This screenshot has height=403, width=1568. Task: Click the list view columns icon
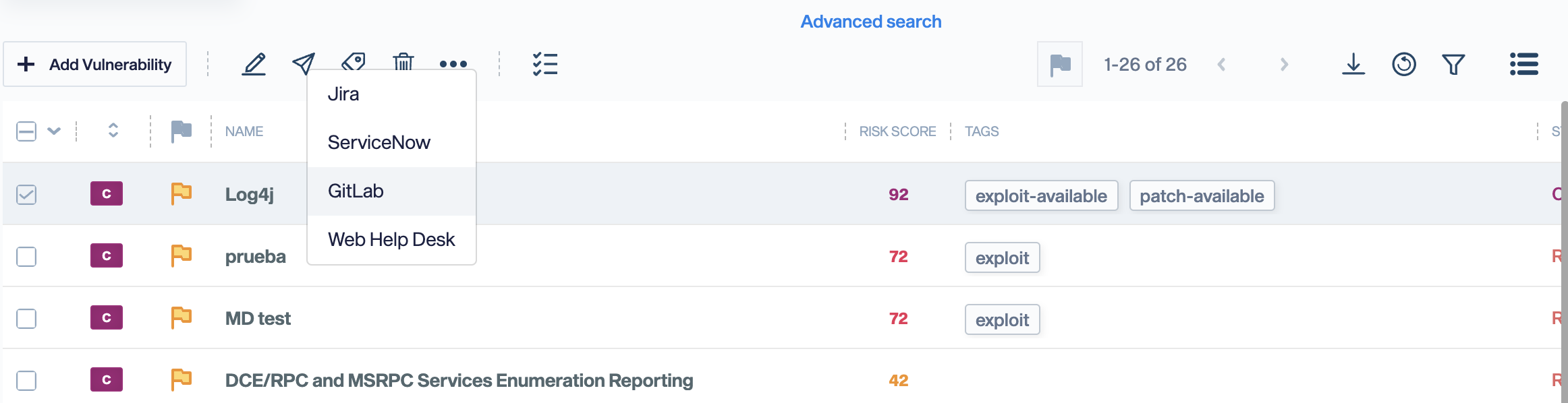(x=1524, y=64)
